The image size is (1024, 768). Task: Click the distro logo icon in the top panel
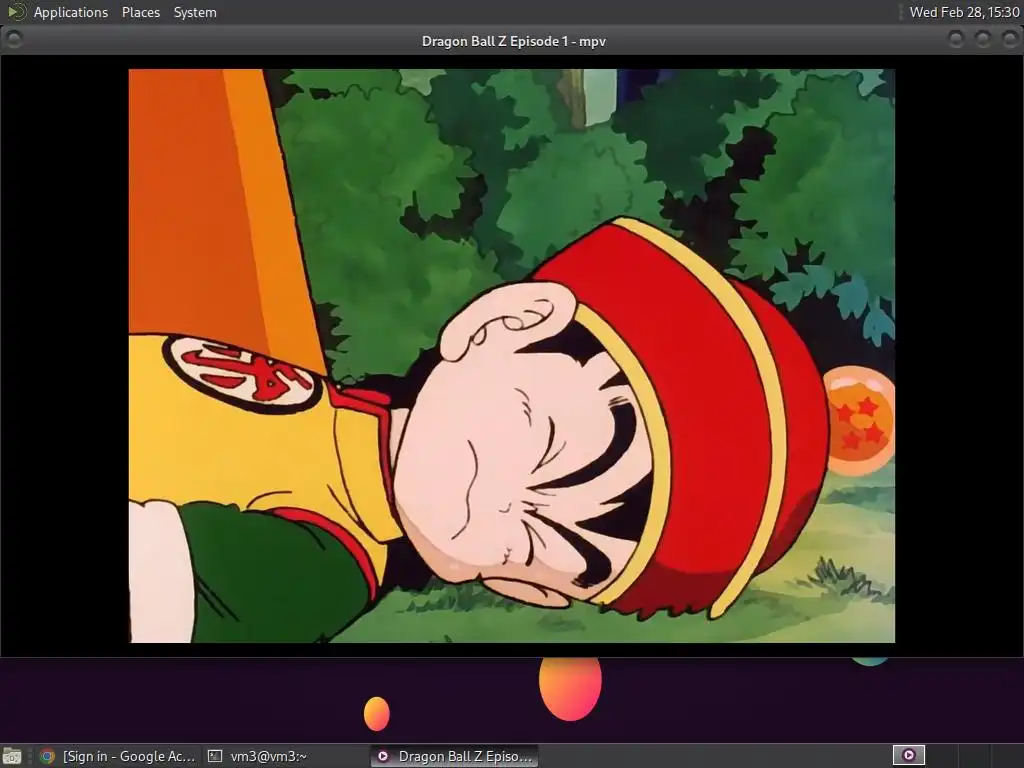(x=16, y=12)
